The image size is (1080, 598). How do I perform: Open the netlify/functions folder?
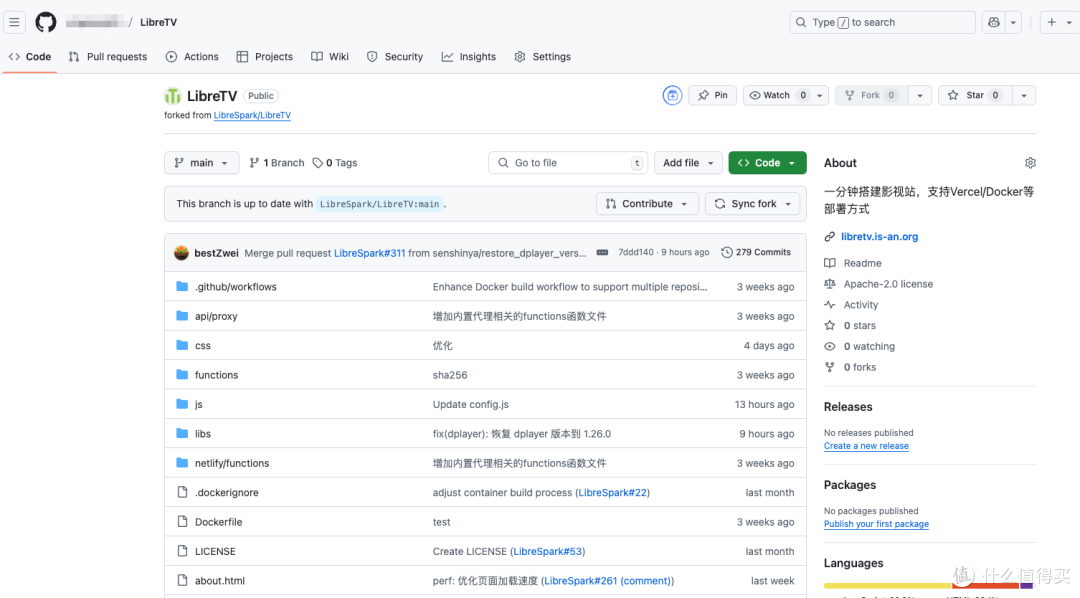click(232, 463)
